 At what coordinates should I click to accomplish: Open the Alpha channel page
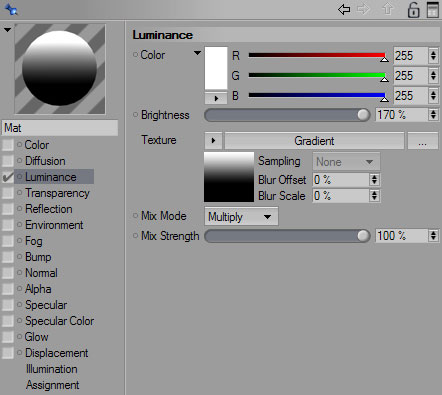38,289
